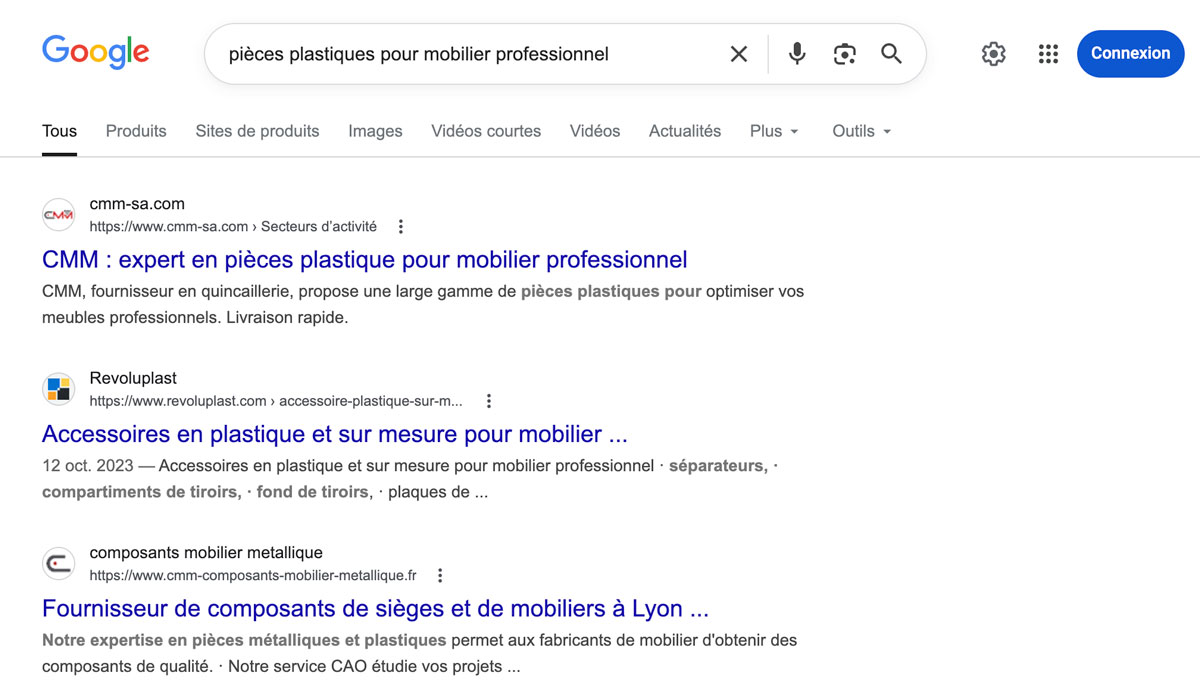Image resolution: width=1200 pixels, height=699 pixels.
Task: Click the Revoluplast favicon
Action: 58,389
